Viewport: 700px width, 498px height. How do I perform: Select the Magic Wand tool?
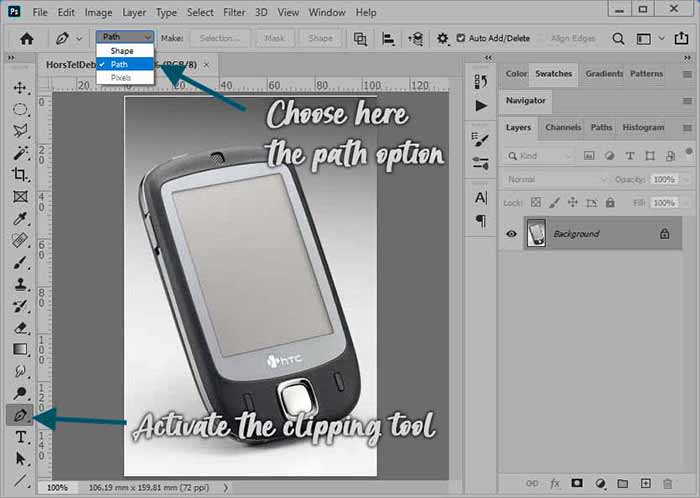coord(20,153)
